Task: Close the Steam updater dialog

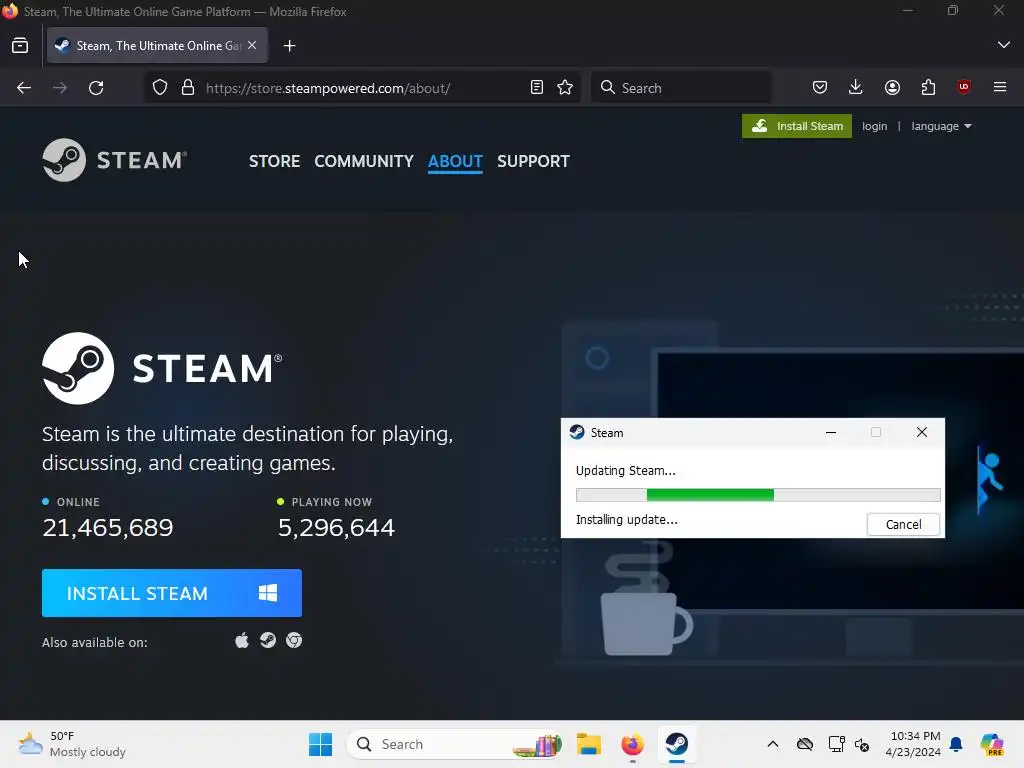Action: 921,432
